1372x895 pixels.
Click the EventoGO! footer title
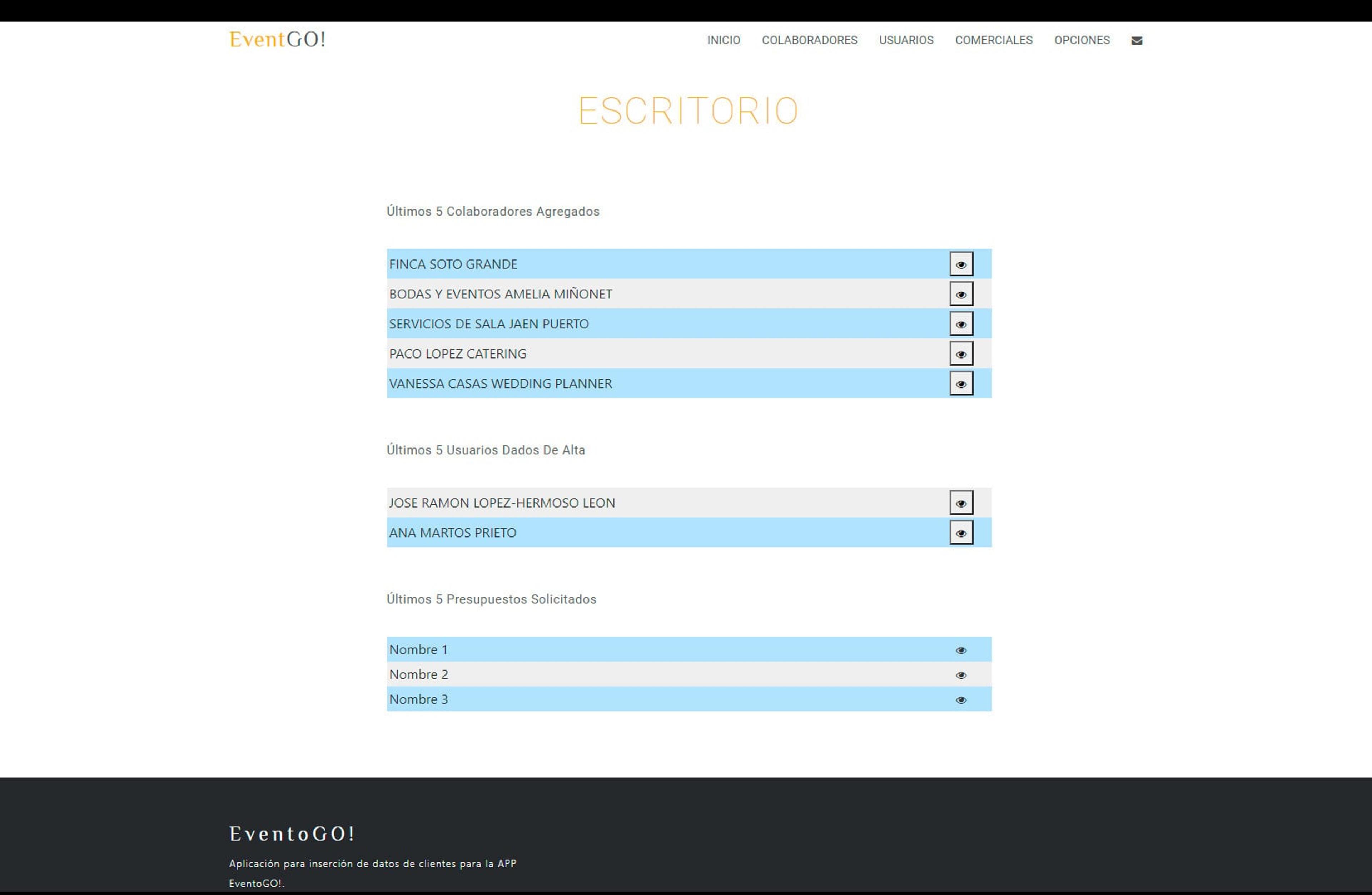click(292, 833)
